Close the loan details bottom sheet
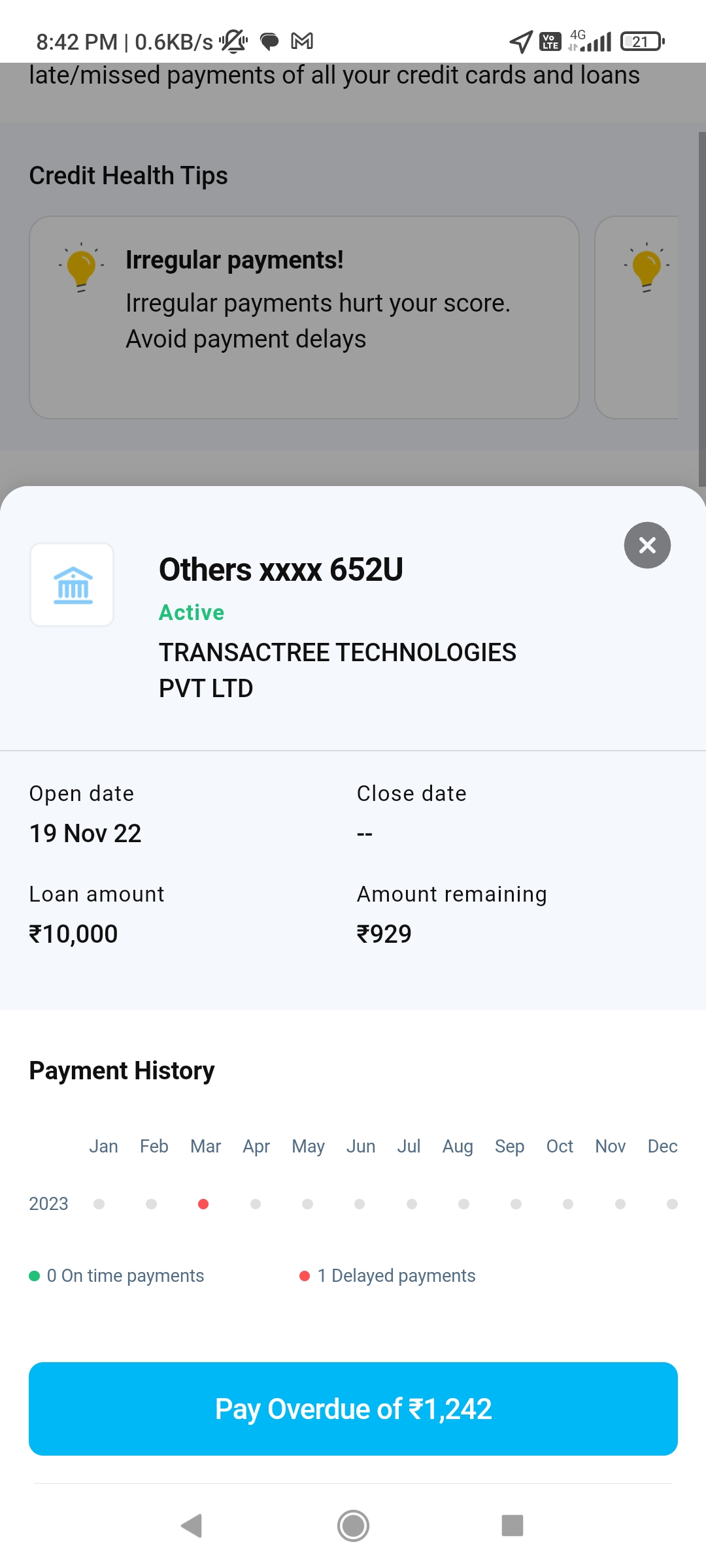This screenshot has height=1568, width=706. tap(647, 545)
